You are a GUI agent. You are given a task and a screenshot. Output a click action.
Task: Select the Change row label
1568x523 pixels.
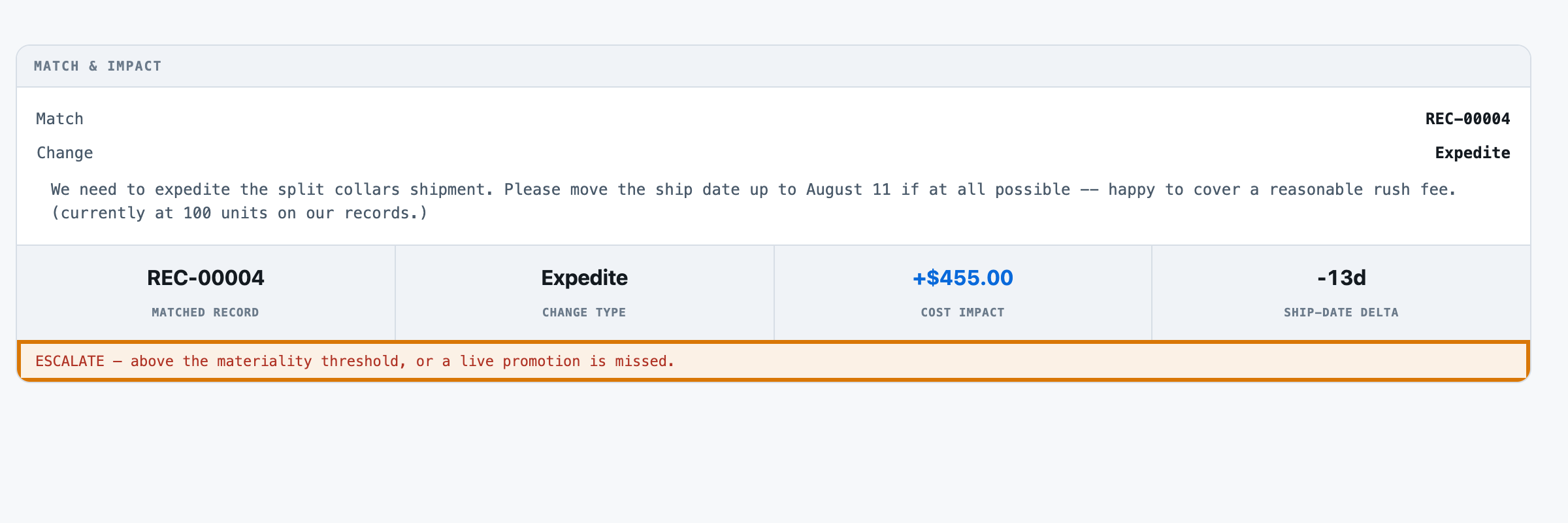(65, 153)
